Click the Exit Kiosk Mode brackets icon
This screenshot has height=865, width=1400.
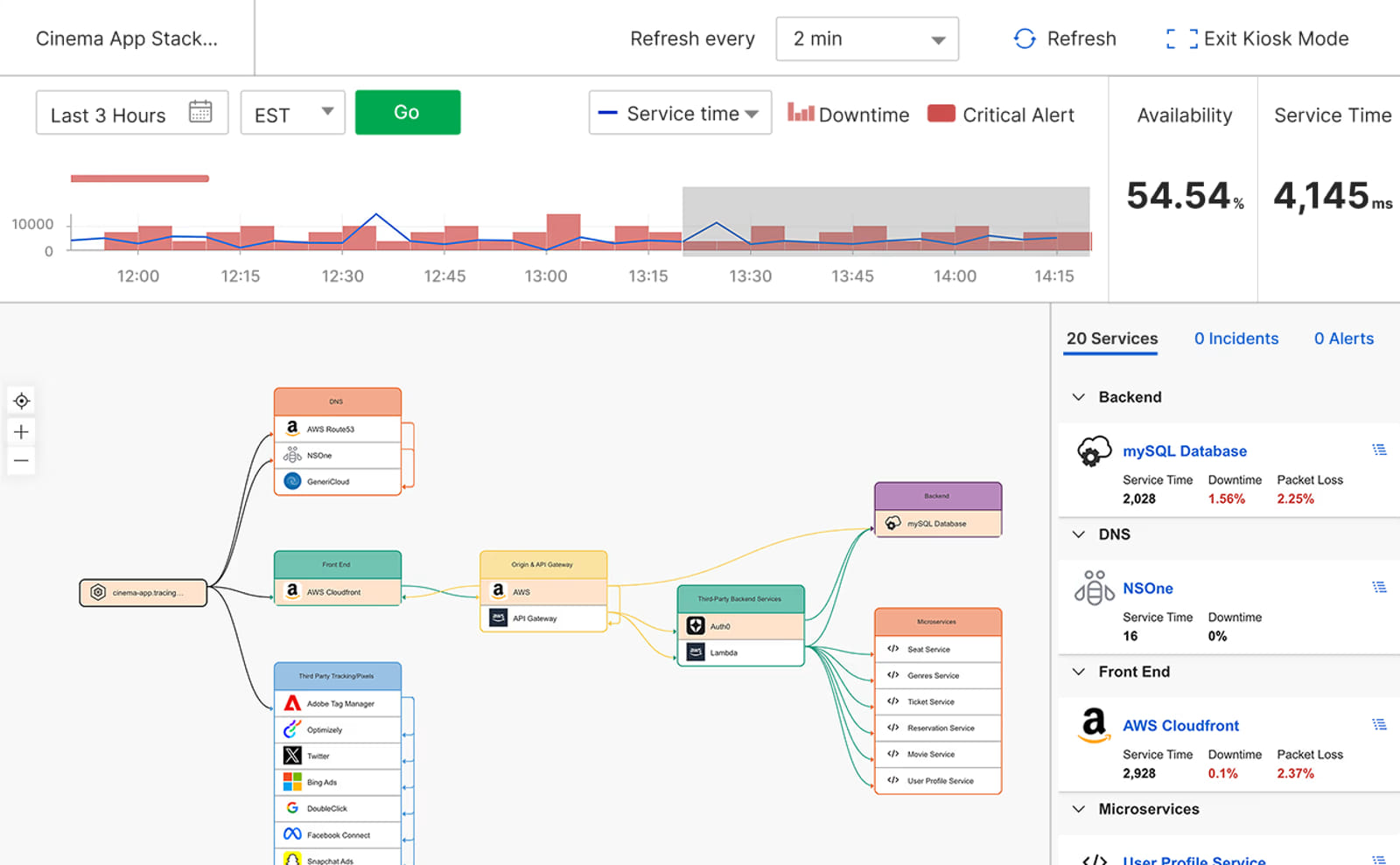(x=1181, y=38)
